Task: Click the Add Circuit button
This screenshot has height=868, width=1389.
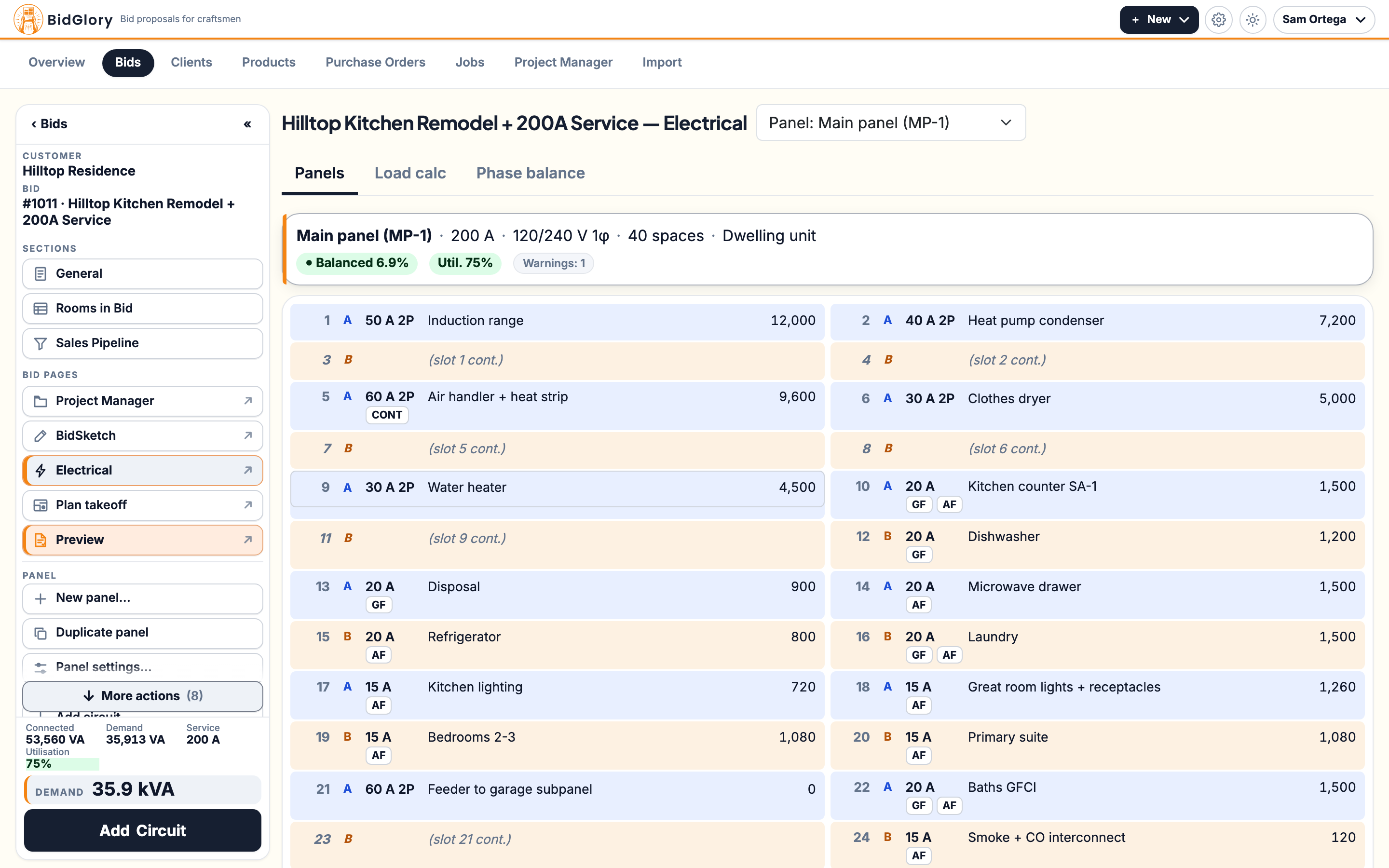Action: pyautogui.click(x=143, y=831)
